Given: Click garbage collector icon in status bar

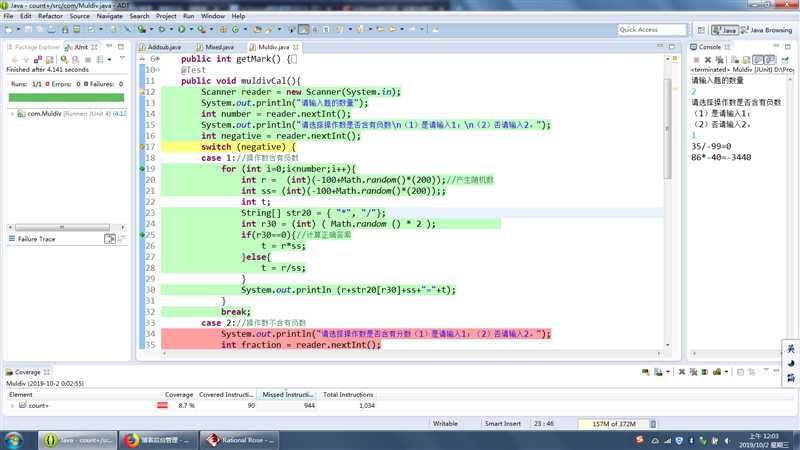Looking at the screenshot, I should [x=653, y=423].
